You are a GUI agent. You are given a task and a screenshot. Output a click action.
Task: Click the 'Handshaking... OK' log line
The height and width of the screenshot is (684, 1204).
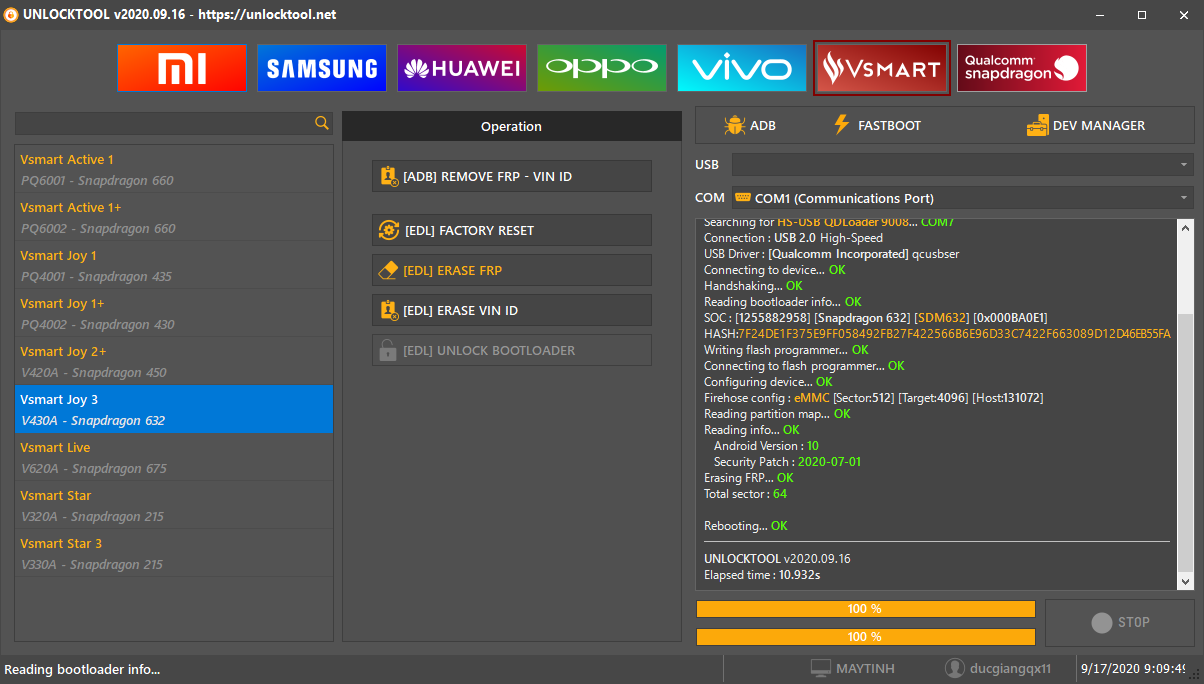coord(753,286)
